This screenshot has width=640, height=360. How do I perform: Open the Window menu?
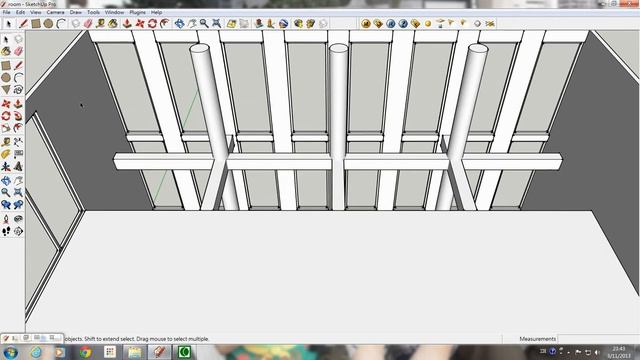114,12
